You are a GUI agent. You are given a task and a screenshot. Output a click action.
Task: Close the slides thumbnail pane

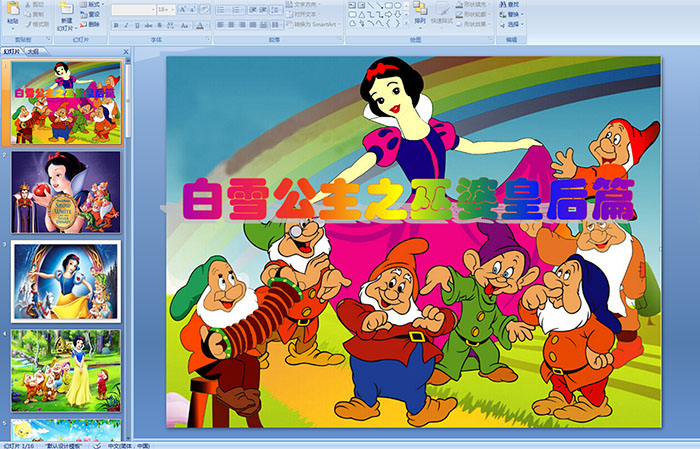pyautogui.click(x=126, y=52)
